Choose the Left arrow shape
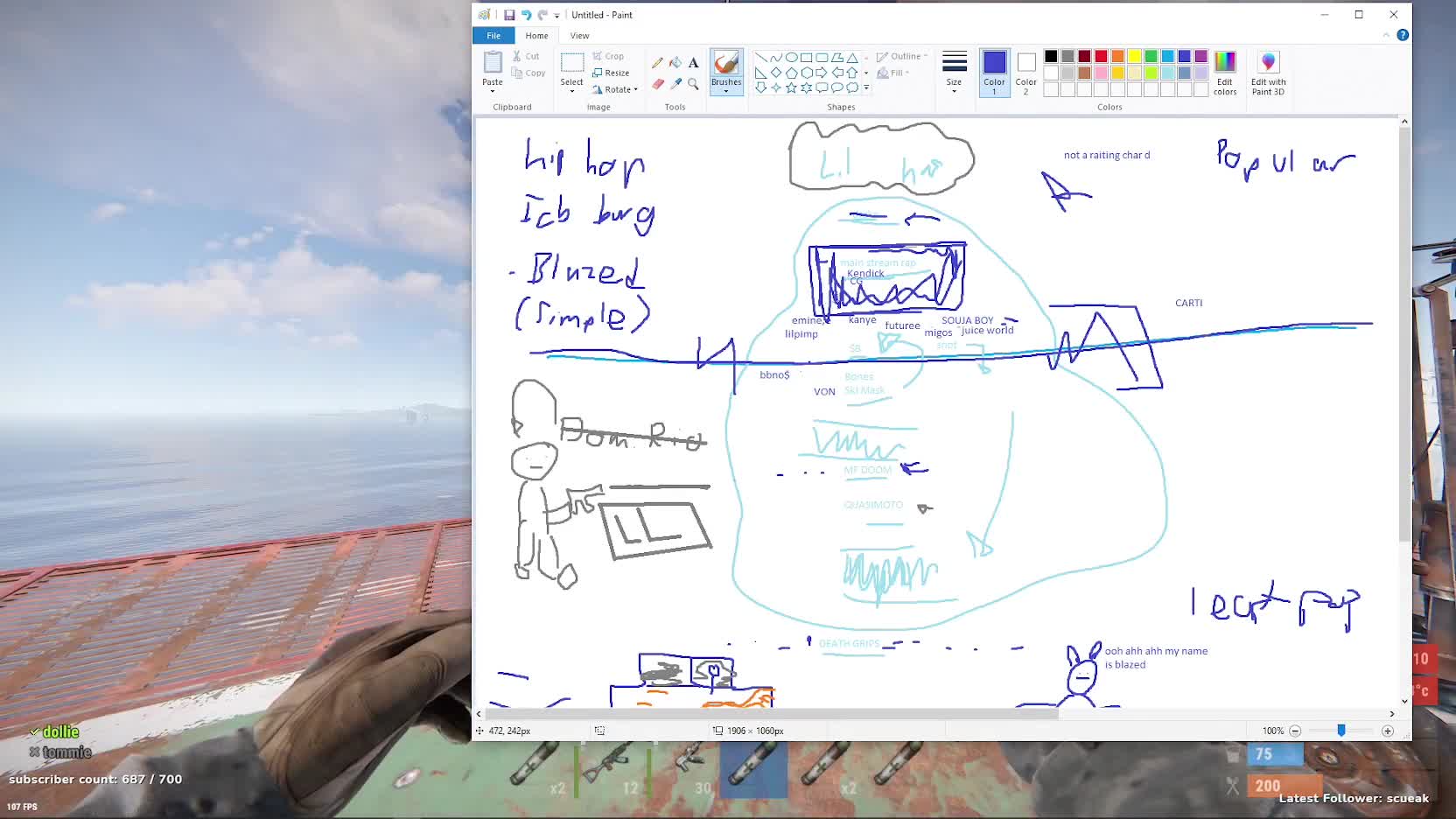1456x819 pixels. [837, 73]
